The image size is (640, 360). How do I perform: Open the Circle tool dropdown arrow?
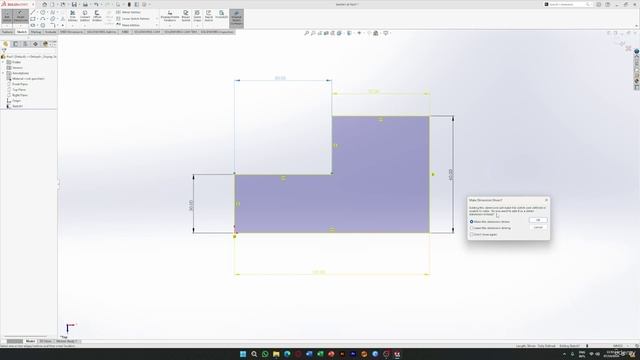47,12
